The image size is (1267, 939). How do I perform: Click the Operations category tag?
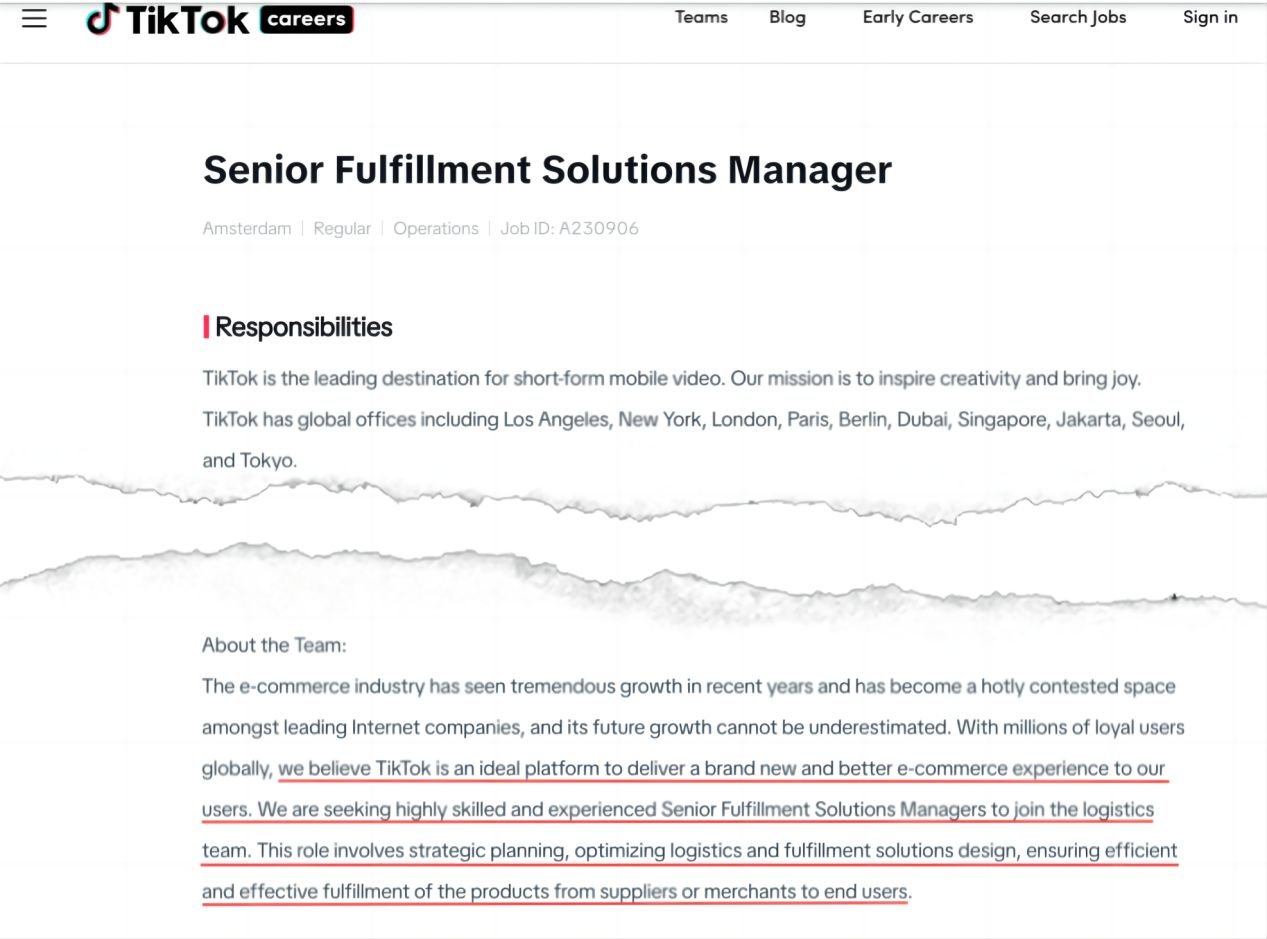point(436,228)
